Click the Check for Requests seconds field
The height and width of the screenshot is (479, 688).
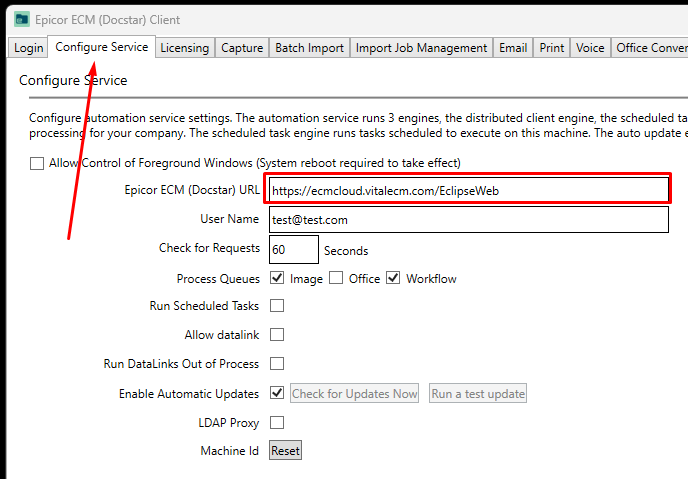294,249
